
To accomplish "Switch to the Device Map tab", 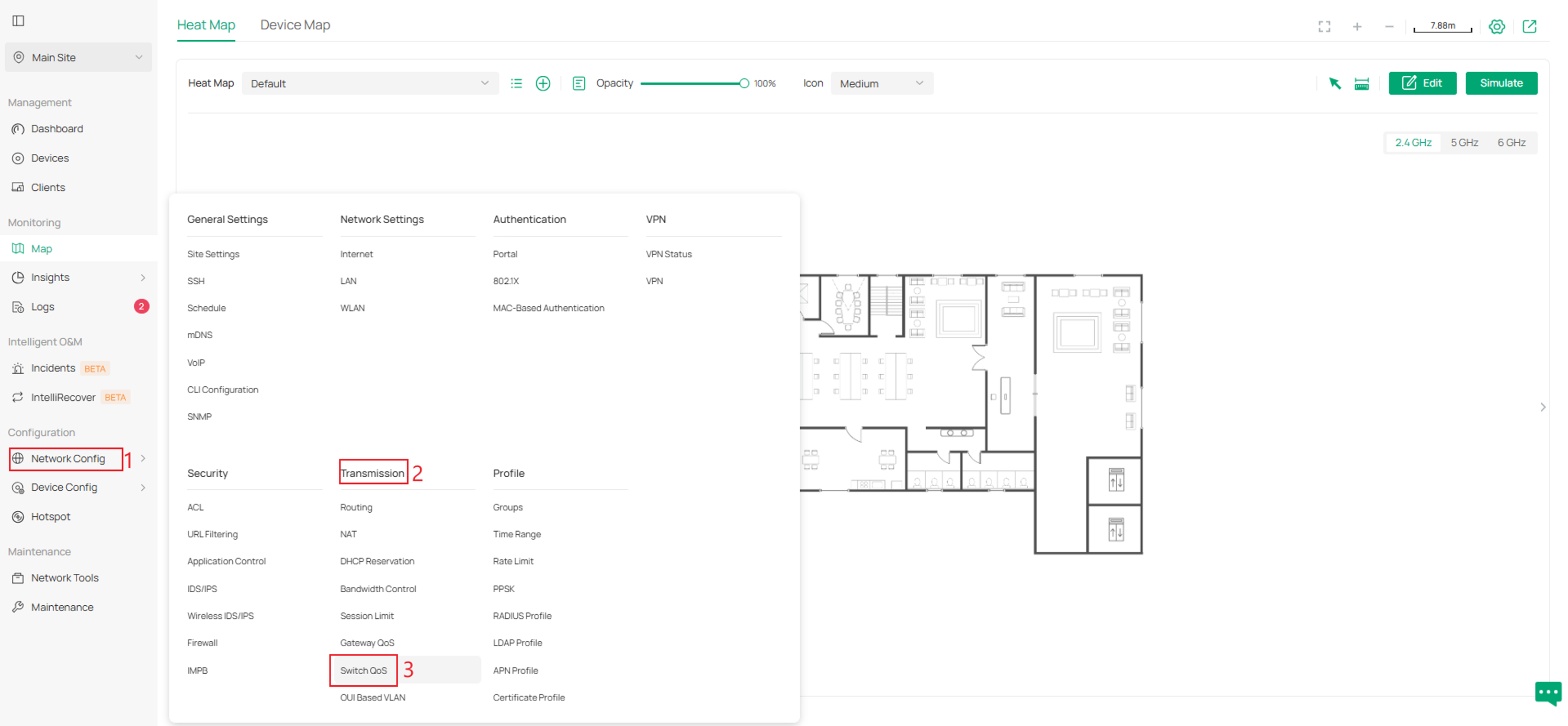I will pos(295,25).
